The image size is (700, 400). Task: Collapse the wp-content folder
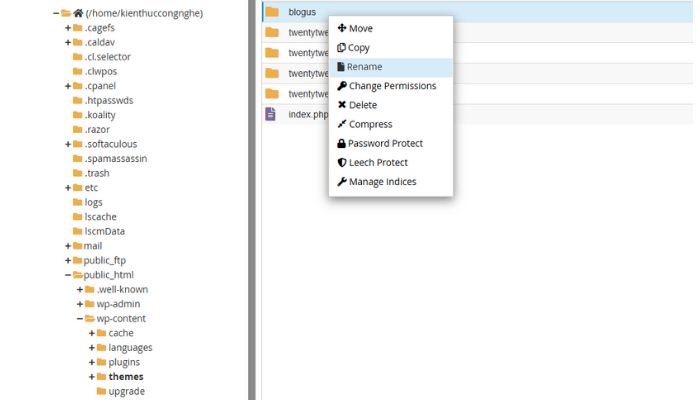click(x=80, y=318)
